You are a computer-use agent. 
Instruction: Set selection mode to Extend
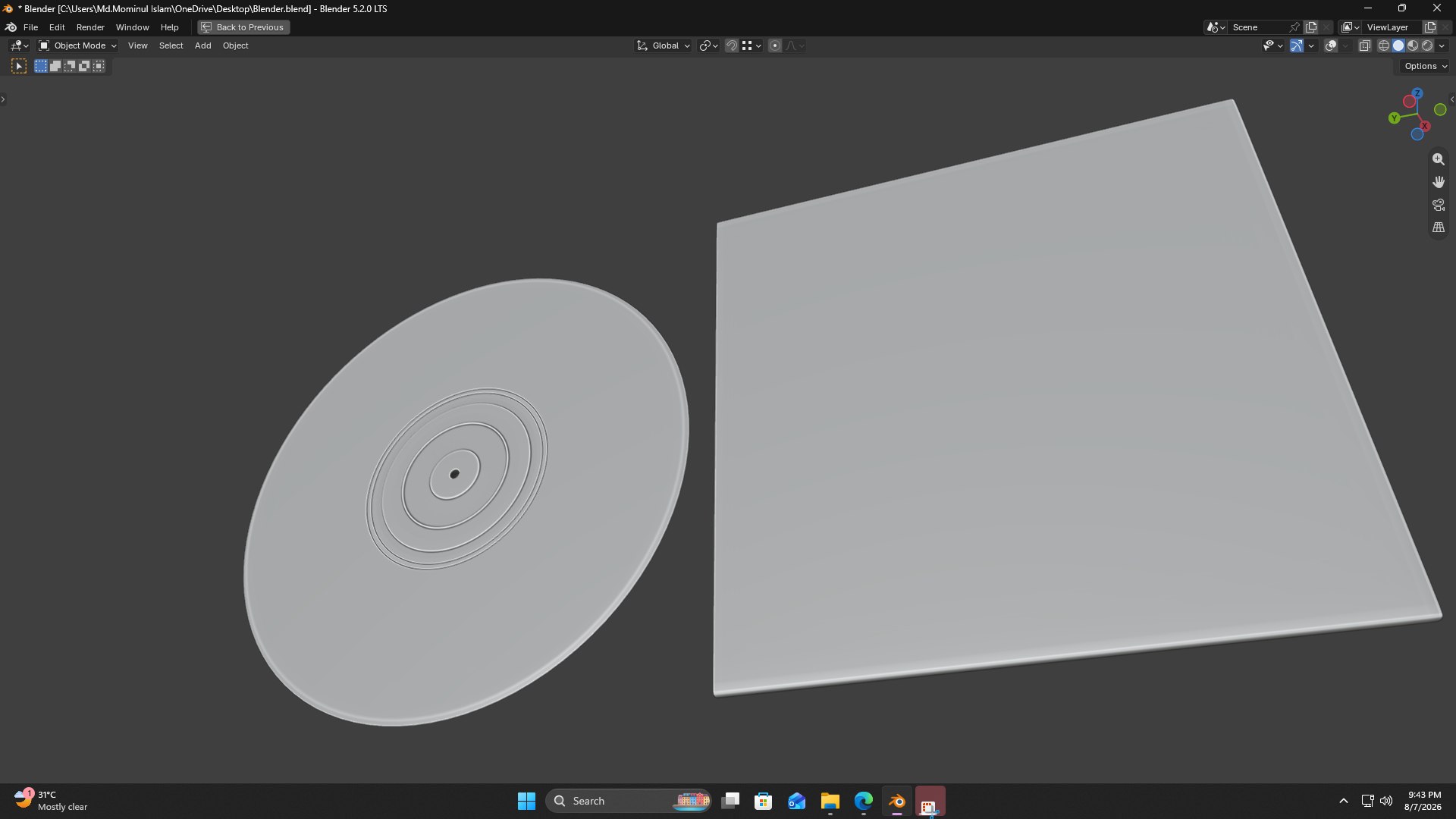[x=55, y=67]
